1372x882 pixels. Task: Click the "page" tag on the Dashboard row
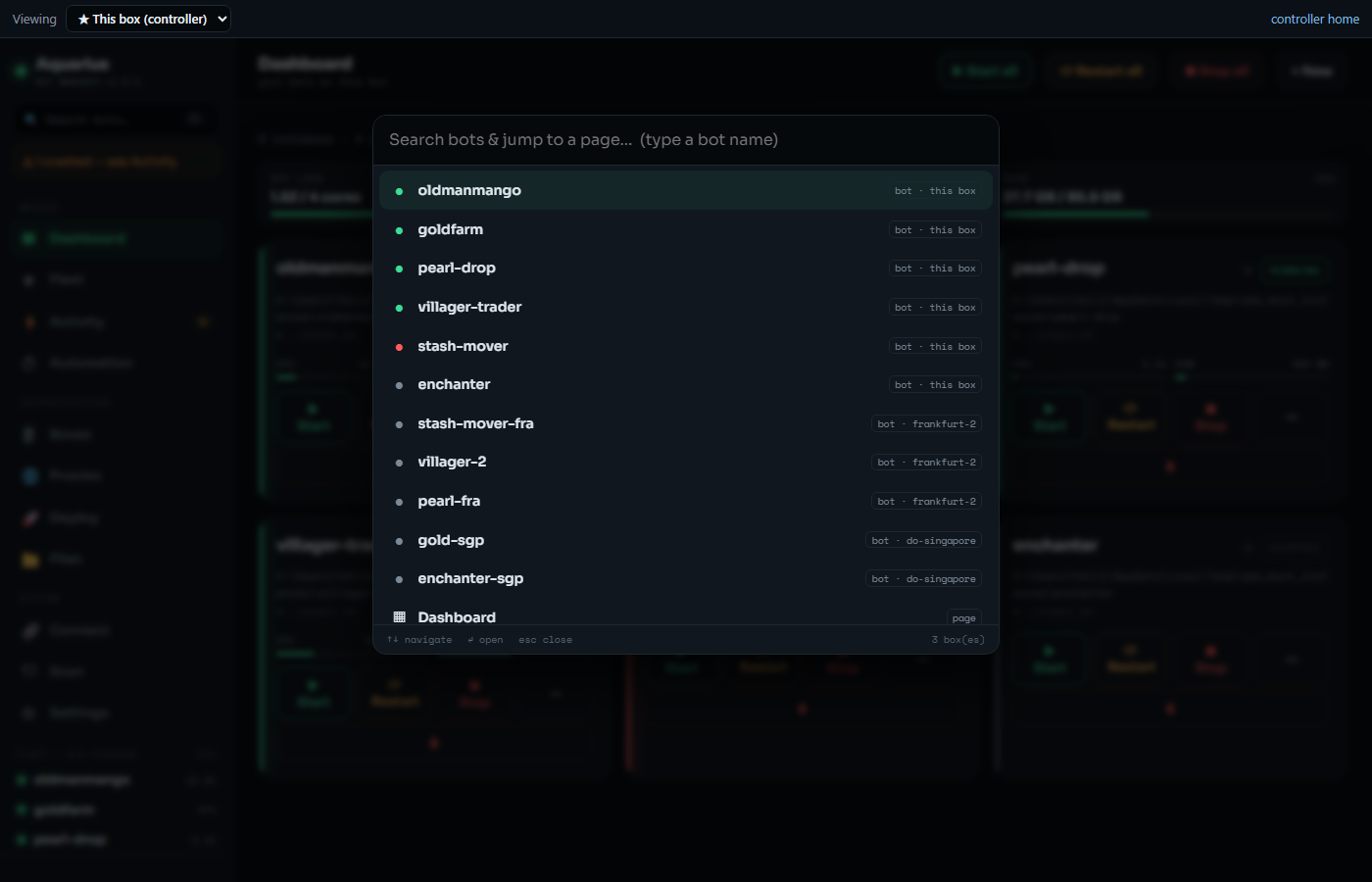pyautogui.click(x=963, y=617)
